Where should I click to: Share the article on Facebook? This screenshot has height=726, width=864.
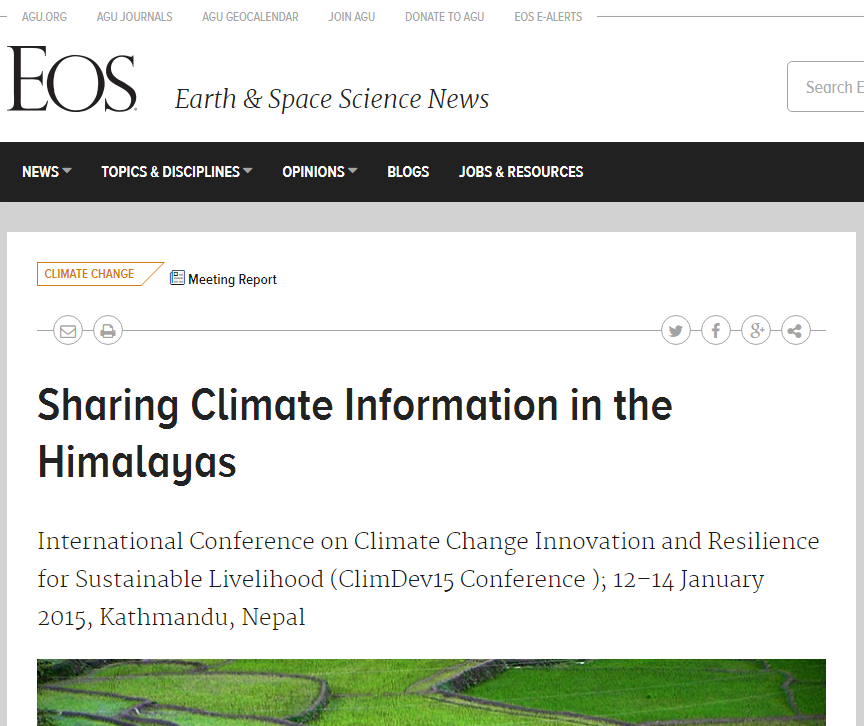pyautogui.click(x=716, y=331)
